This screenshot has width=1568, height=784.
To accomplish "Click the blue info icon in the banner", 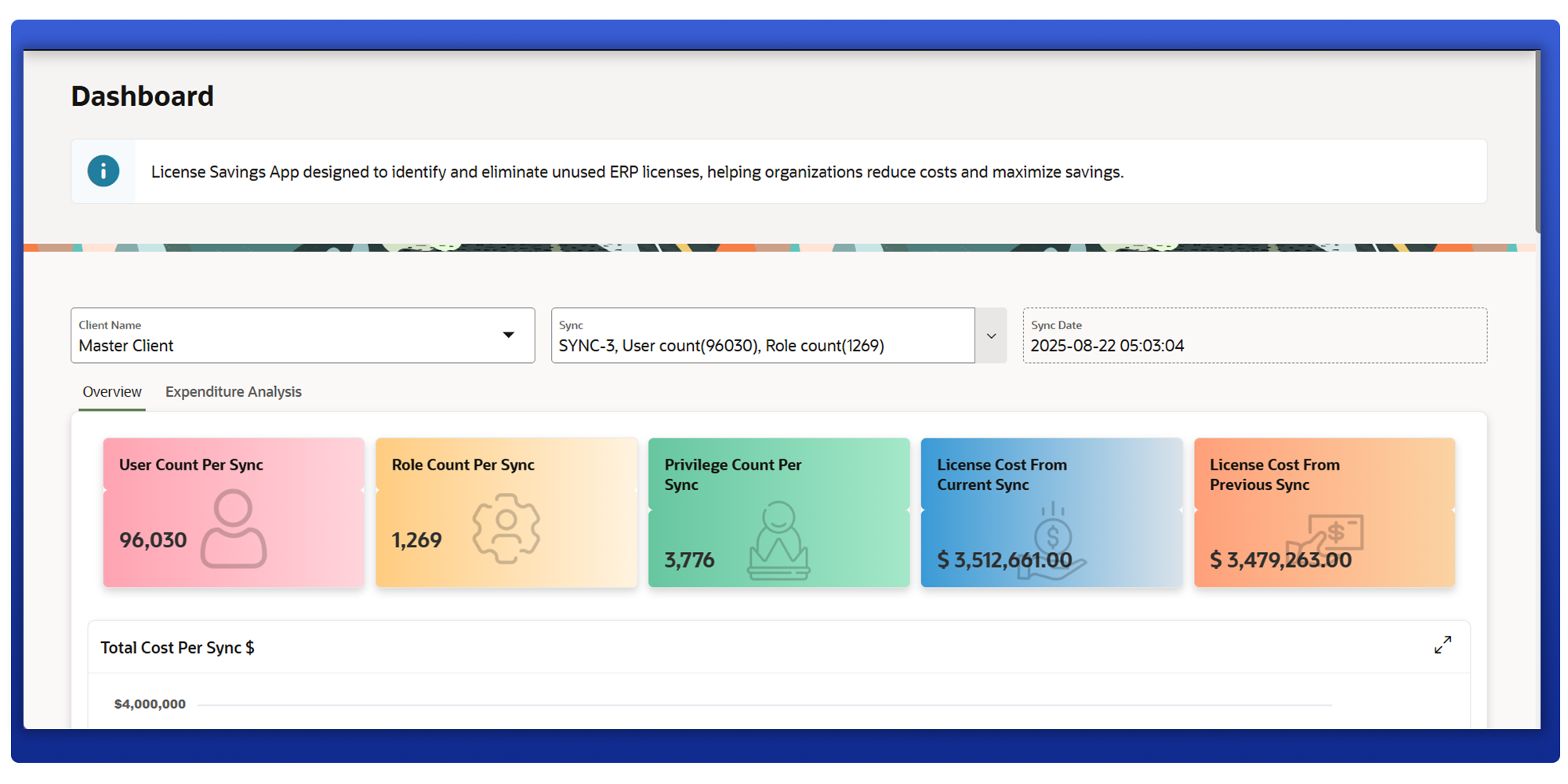I will 103,171.
